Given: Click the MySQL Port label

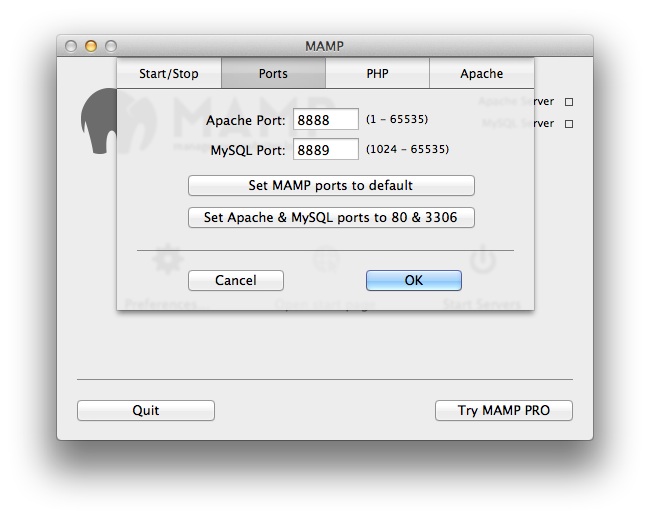Looking at the screenshot, I should [x=248, y=150].
